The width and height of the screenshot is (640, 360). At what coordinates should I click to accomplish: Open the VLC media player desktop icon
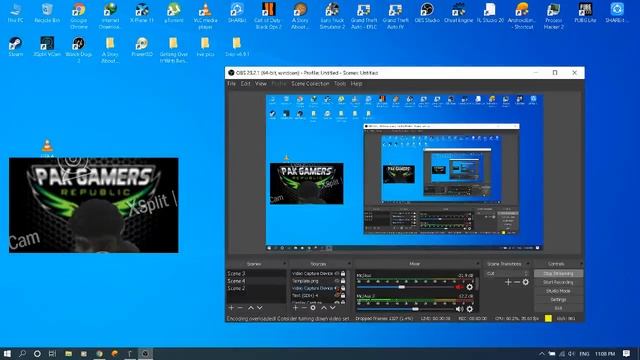(x=205, y=16)
